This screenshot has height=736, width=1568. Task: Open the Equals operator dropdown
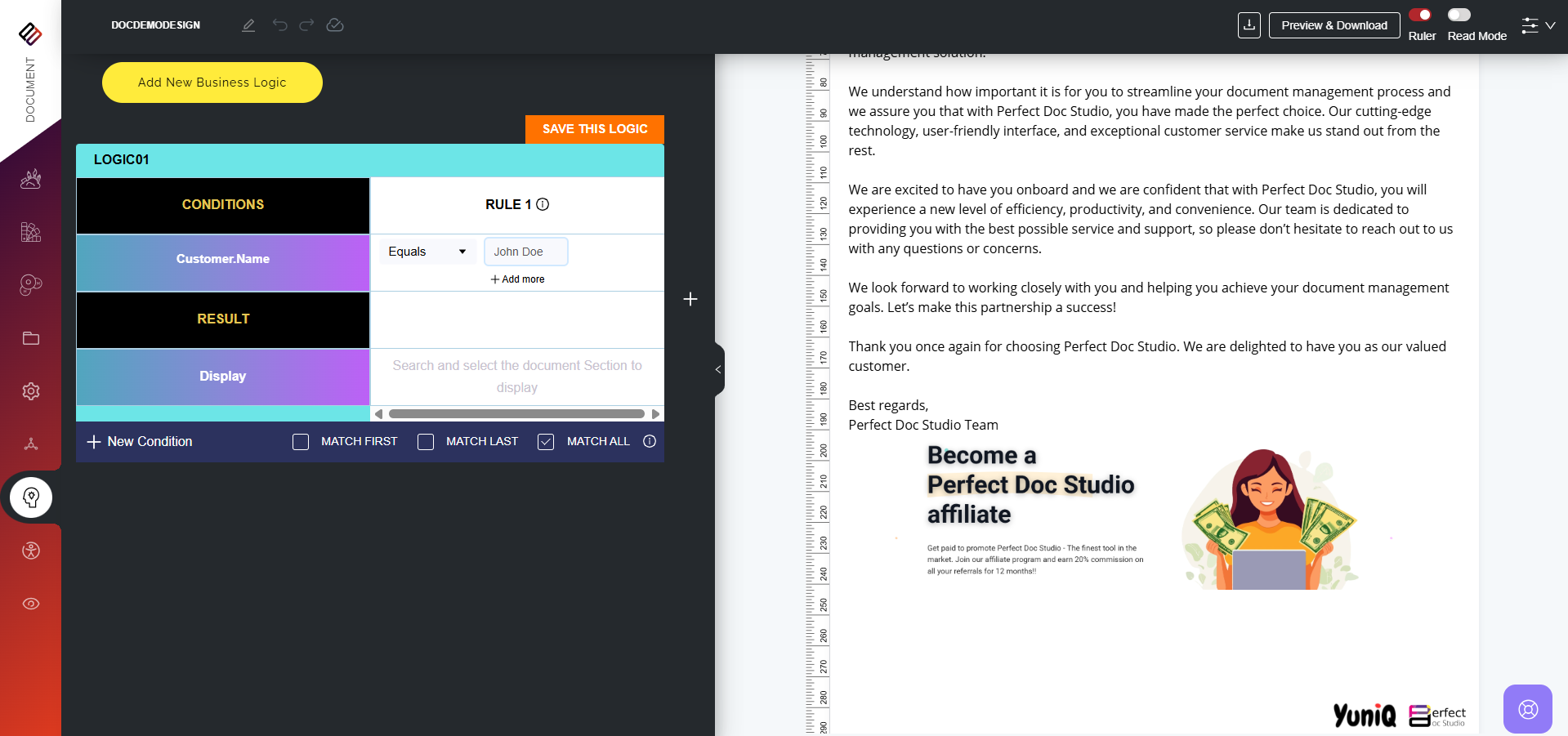[x=427, y=252]
